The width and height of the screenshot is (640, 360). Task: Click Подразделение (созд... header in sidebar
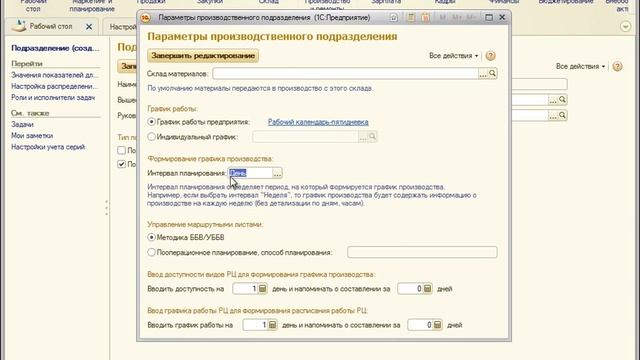tap(56, 48)
